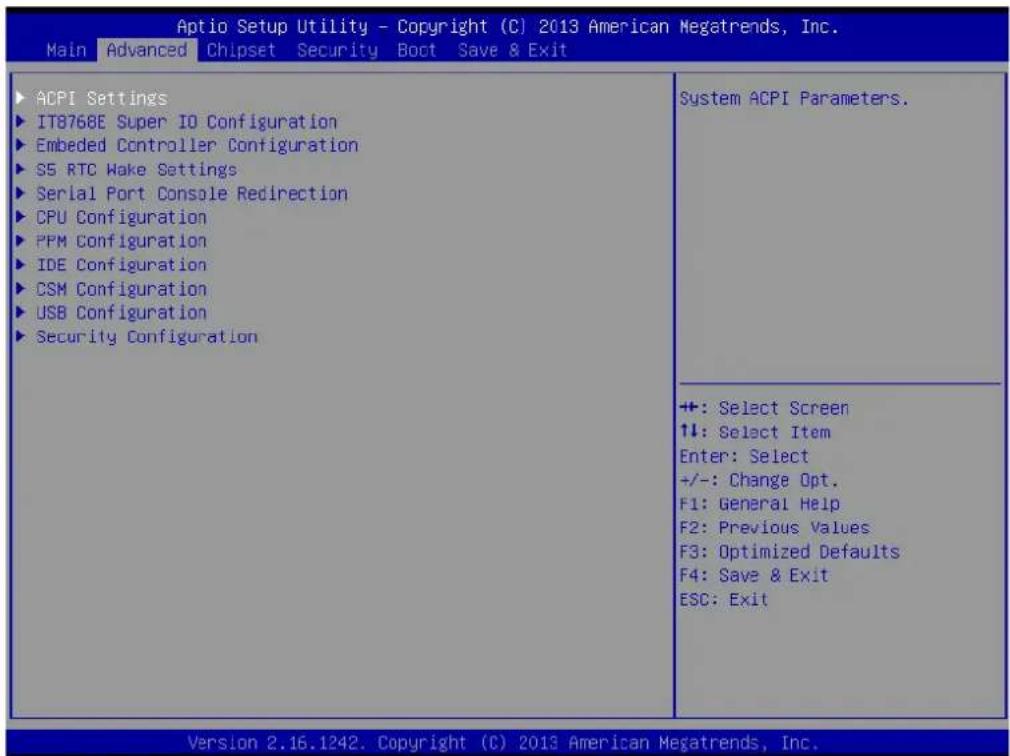This screenshot has width=1010, height=756.
Task: Select the Advanced tab
Action: 147,50
